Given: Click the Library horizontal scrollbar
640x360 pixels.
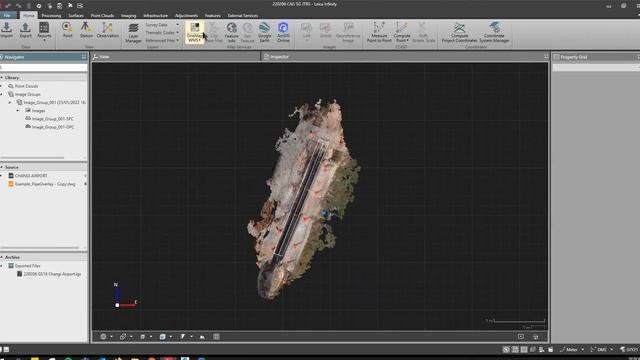Looking at the screenshot, I should click(32, 158).
